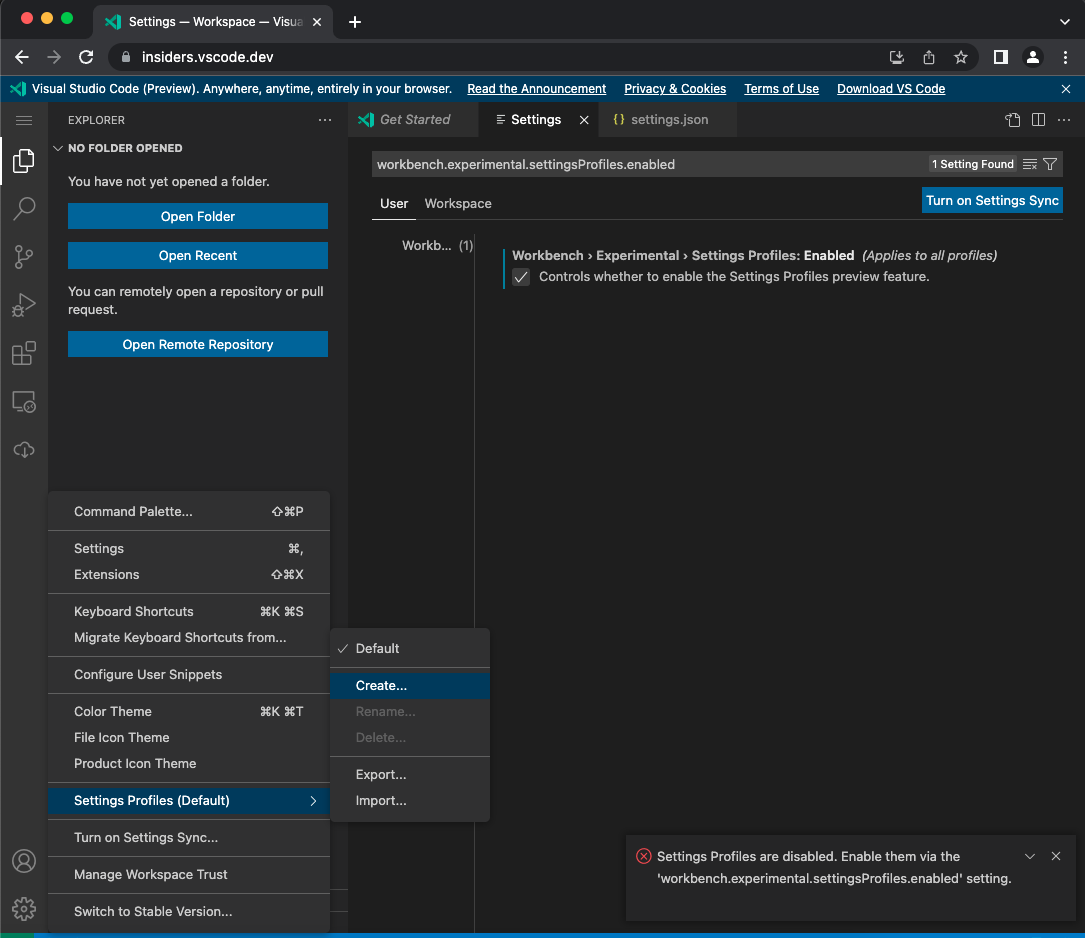
Task: Switch to the Workspace settings tab
Action: click(x=457, y=203)
